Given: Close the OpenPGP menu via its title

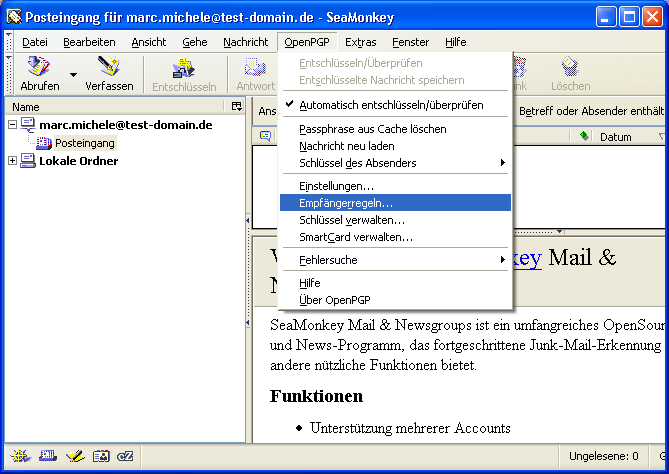Looking at the screenshot, I should pos(307,42).
